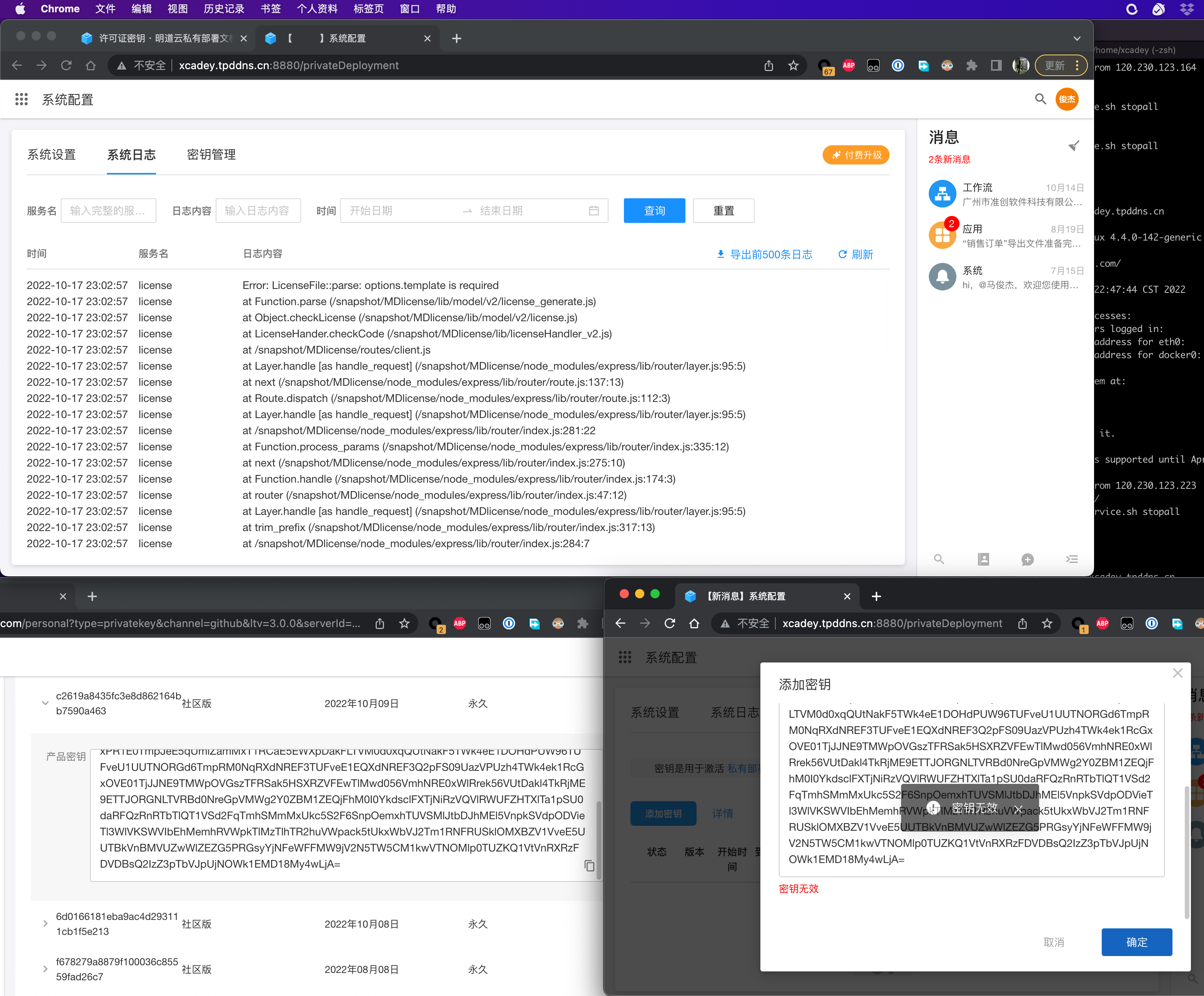Viewport: 1204px width, 996px height.
Task: Click the calendar icon in the date range field
Action: (594, 210)
